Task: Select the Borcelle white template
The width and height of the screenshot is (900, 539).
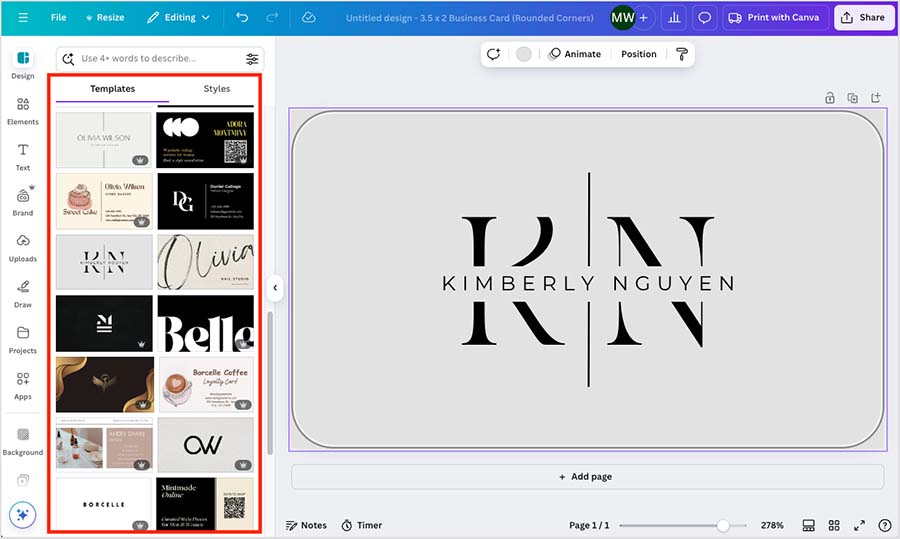Action: [104, 504]
